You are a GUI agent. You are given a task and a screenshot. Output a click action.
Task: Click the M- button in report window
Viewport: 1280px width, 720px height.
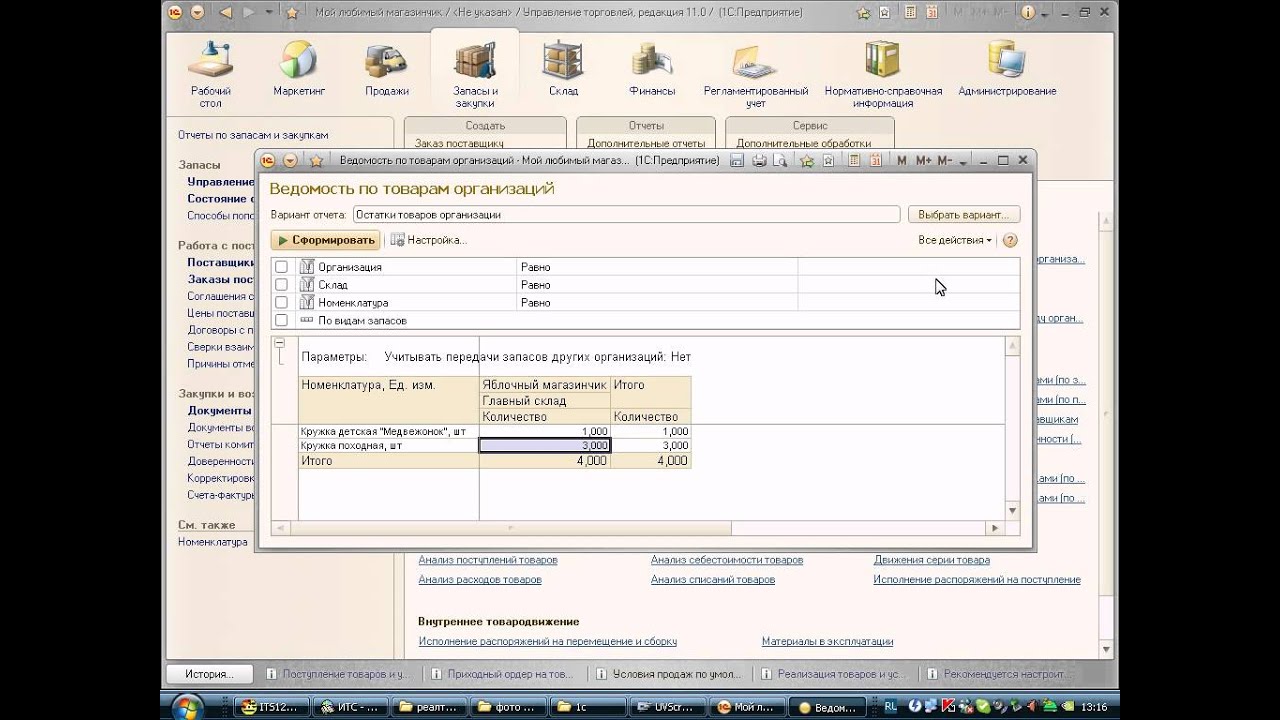point(945,160)
